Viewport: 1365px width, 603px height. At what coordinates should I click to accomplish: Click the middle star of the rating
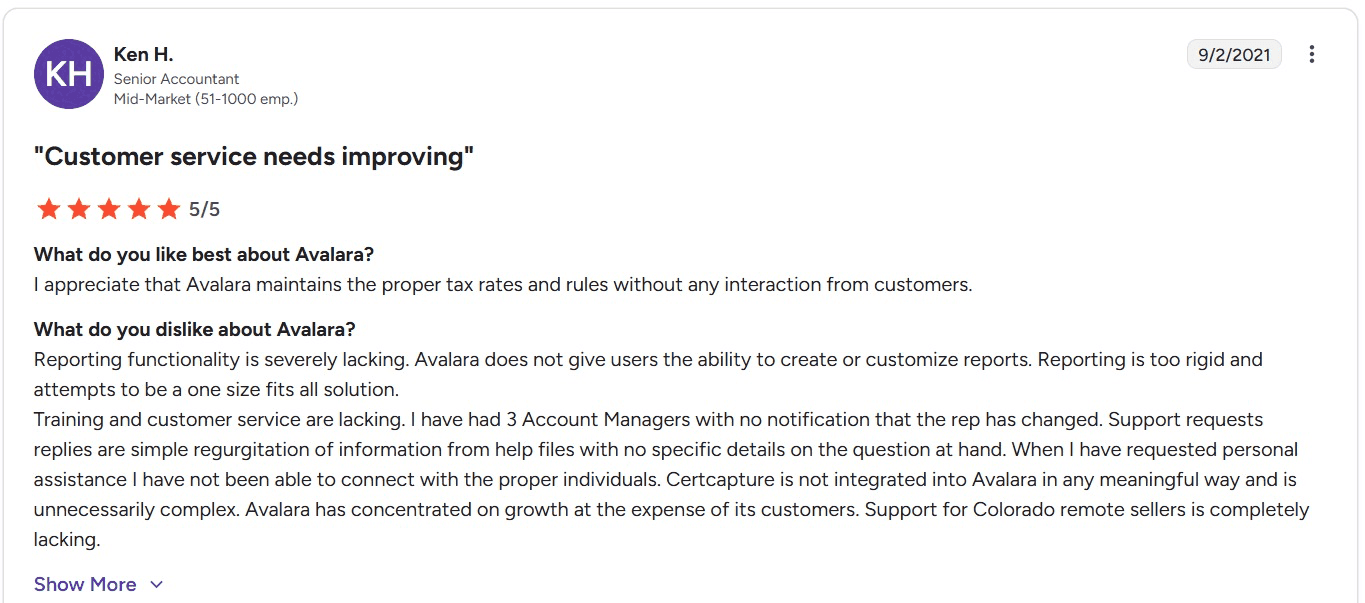pyautogui.click(x=109, y=208)
